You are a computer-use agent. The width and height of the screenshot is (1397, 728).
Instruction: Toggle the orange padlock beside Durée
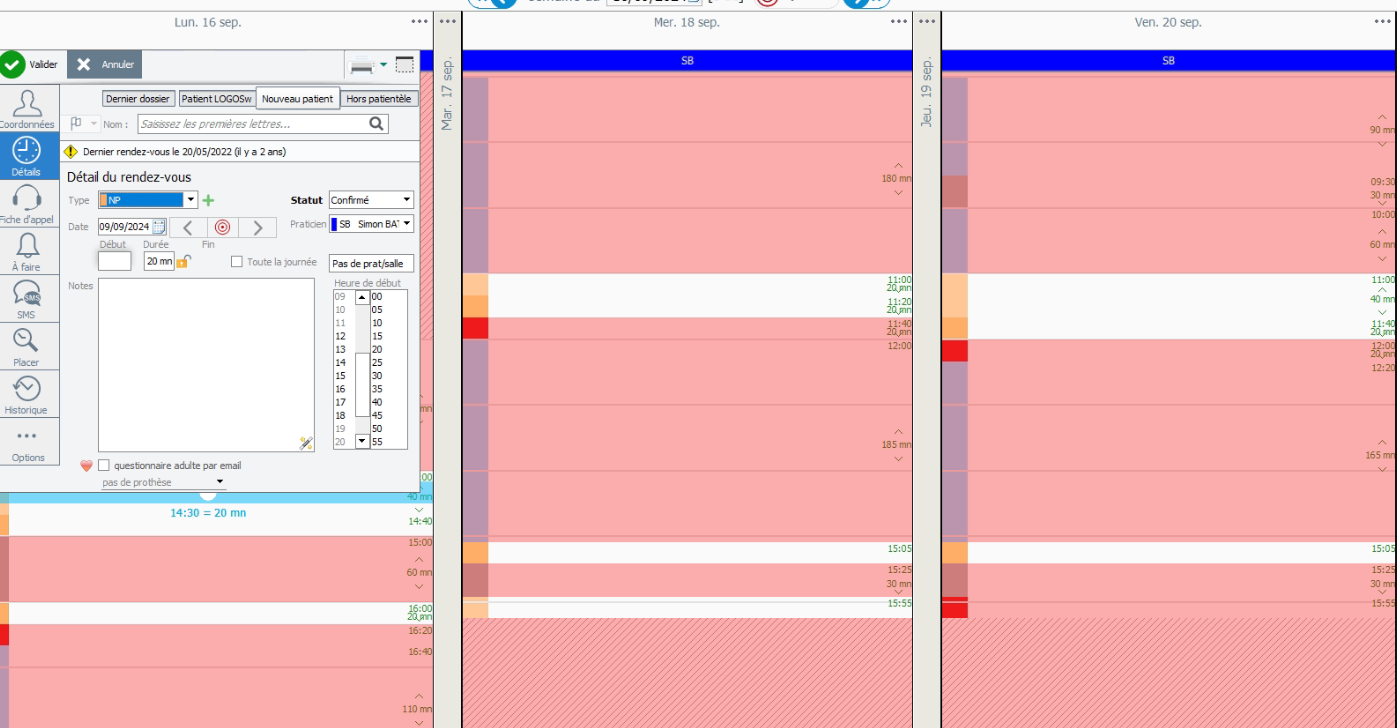(183, 261)
